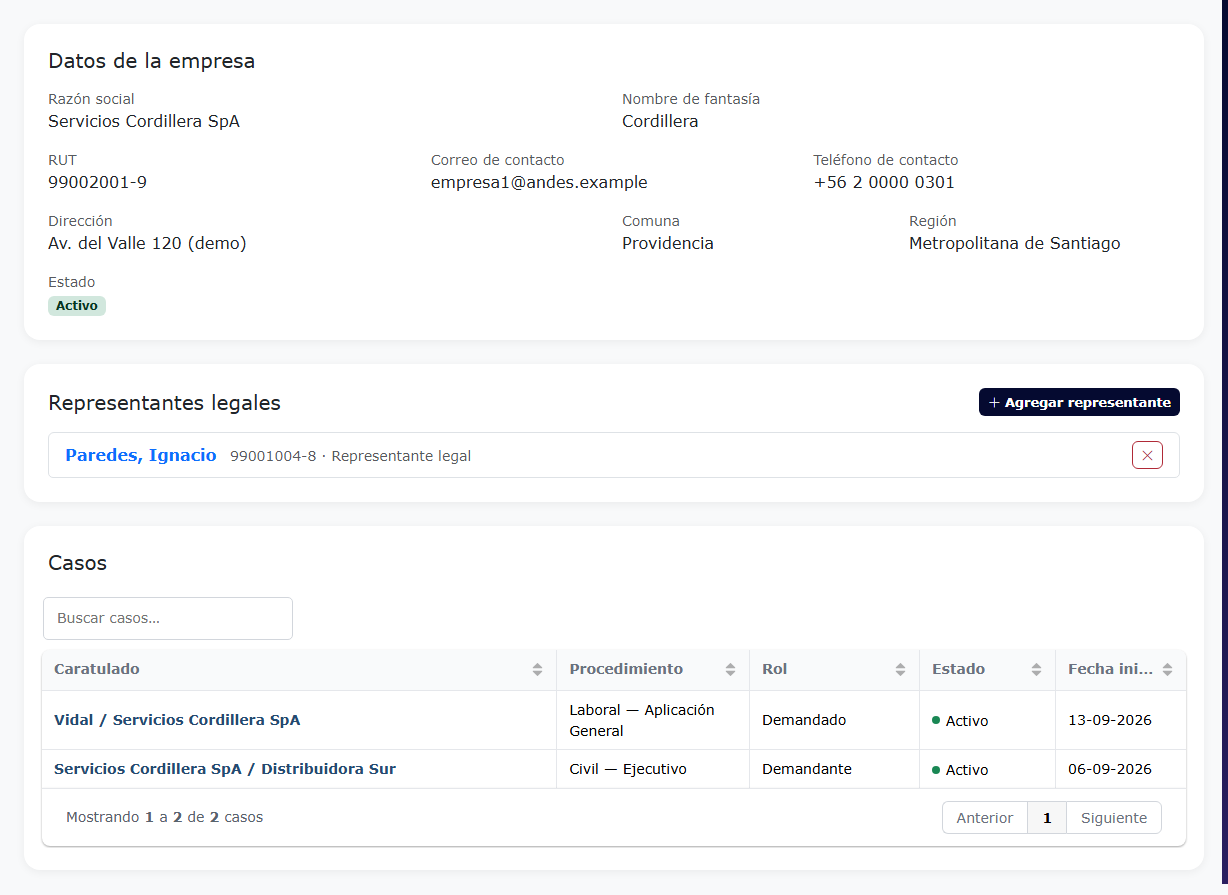Sort table by Rol column arrows
This screenshot has width=1228, height=895.
tap(900, 670)
